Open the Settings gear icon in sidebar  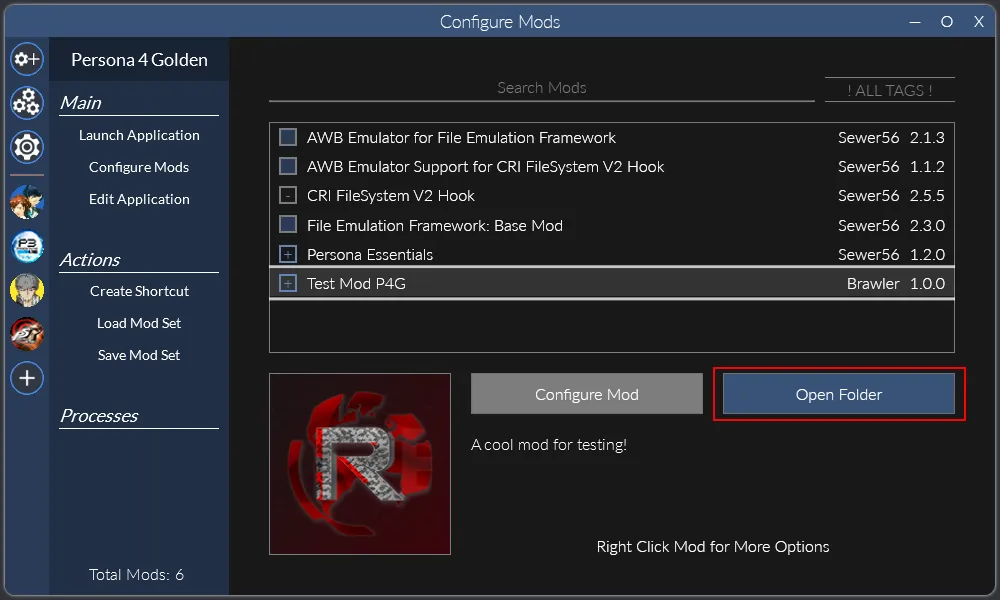pyautogui.click(x=27, y=147)
